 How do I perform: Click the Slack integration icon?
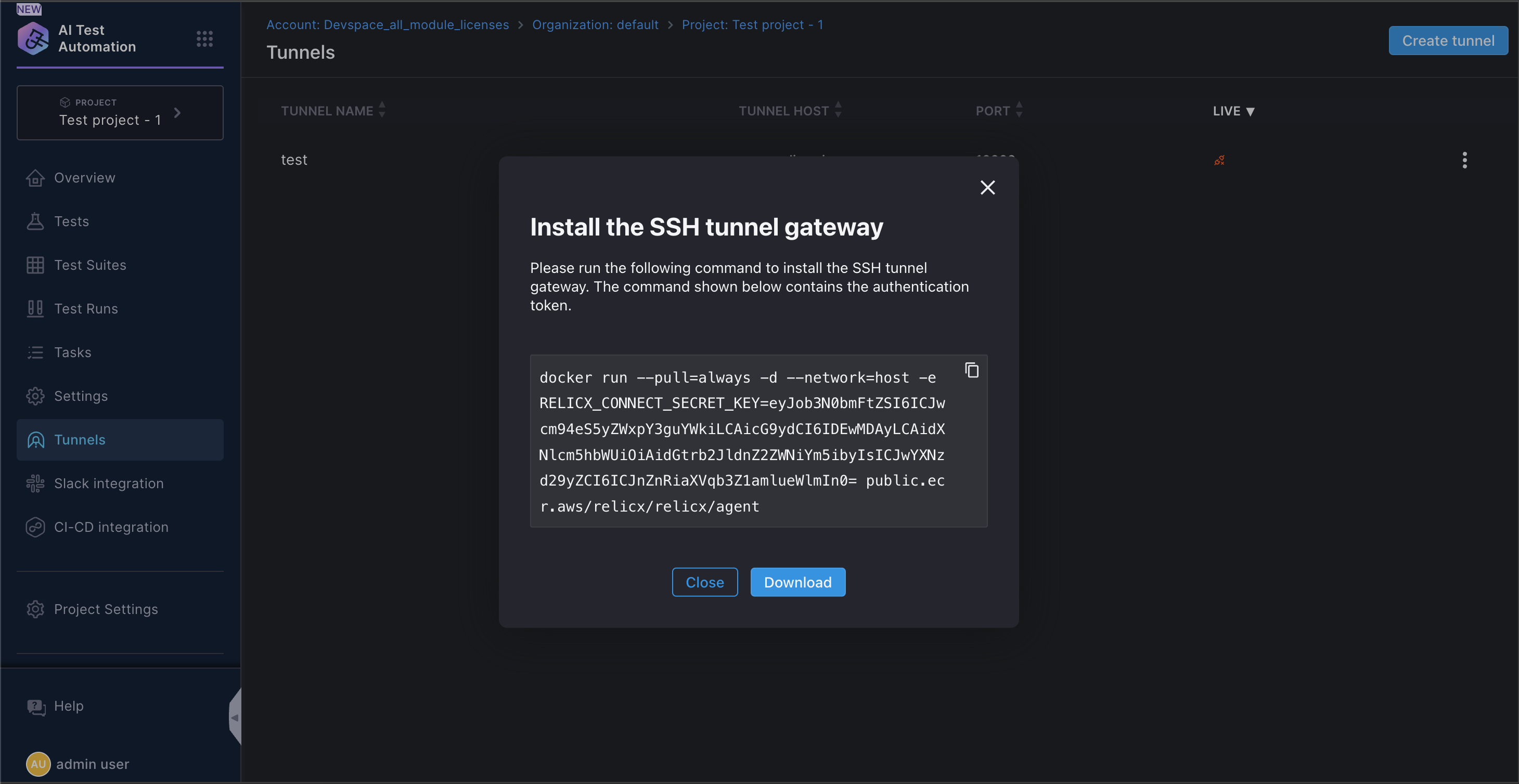pos(35,484)
